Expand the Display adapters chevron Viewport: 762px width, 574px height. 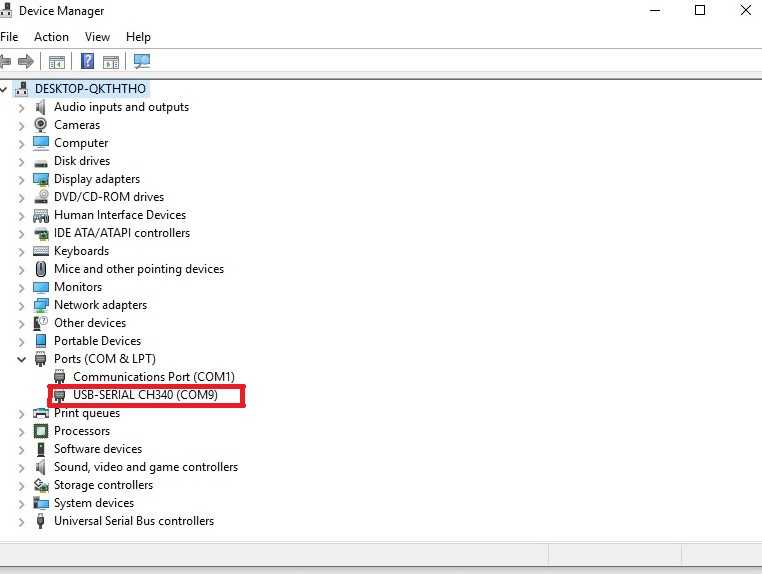pyautogui.click(x=21, y=180)
